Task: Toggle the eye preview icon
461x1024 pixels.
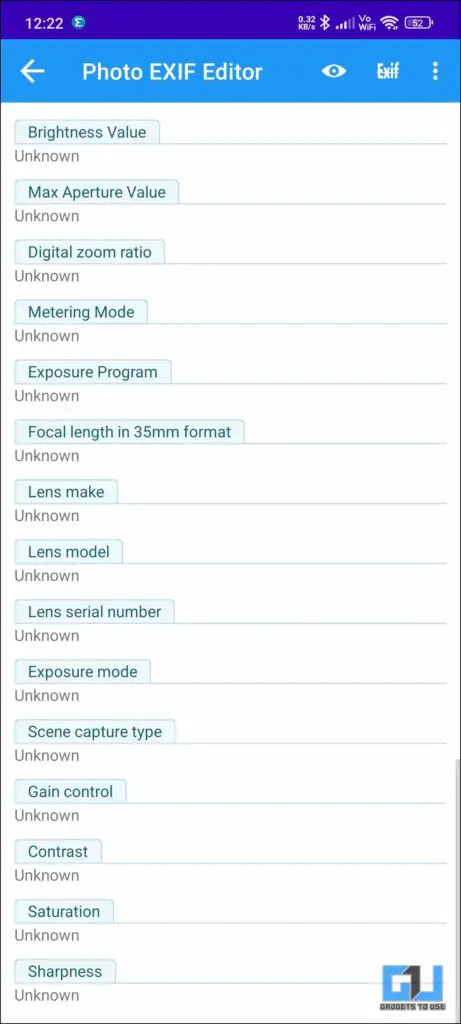Action: pos(334,71)
